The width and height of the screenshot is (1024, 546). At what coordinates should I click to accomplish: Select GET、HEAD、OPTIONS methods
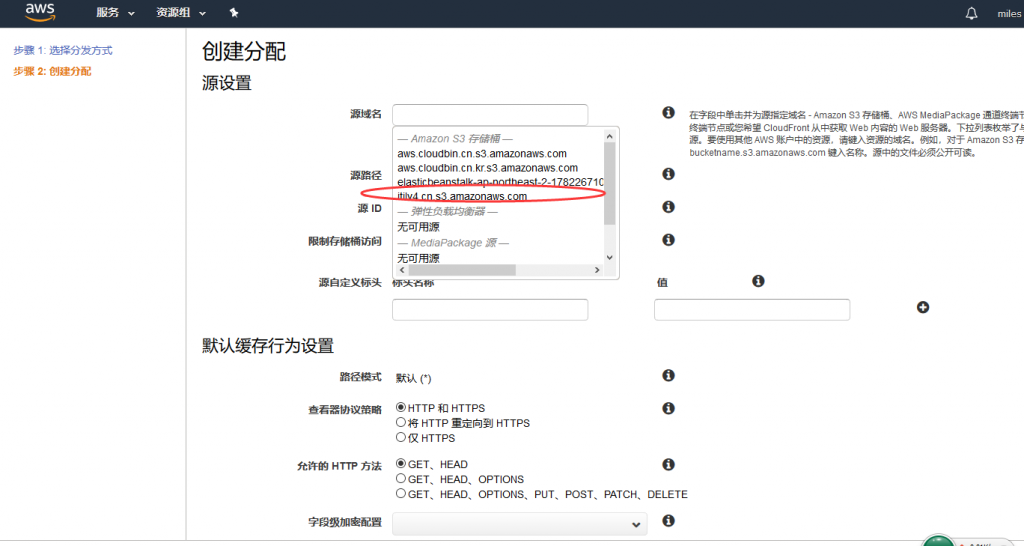[x=401, y=479]
